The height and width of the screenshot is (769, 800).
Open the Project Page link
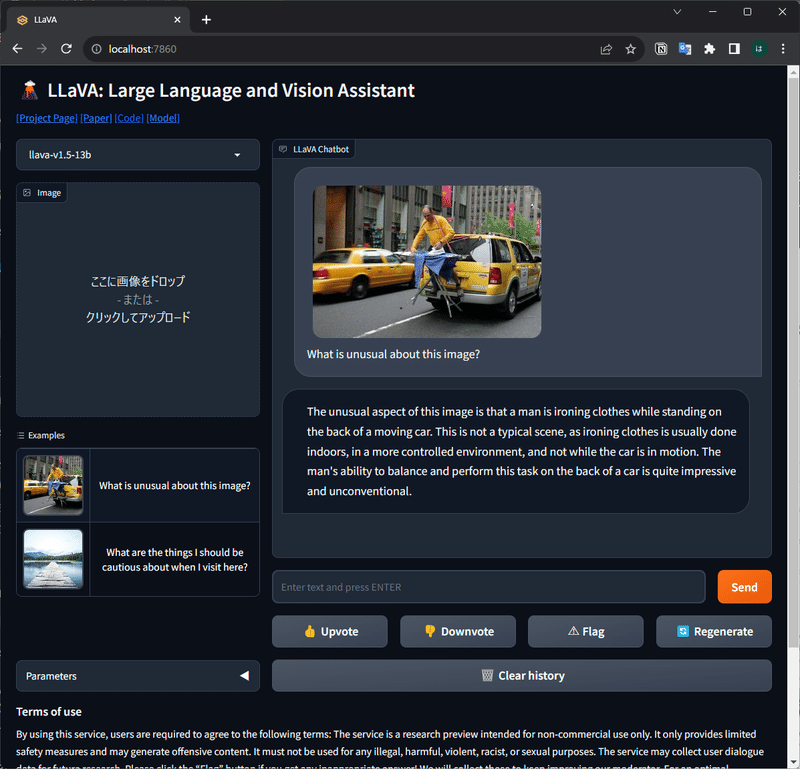click(x=46, y=118)
